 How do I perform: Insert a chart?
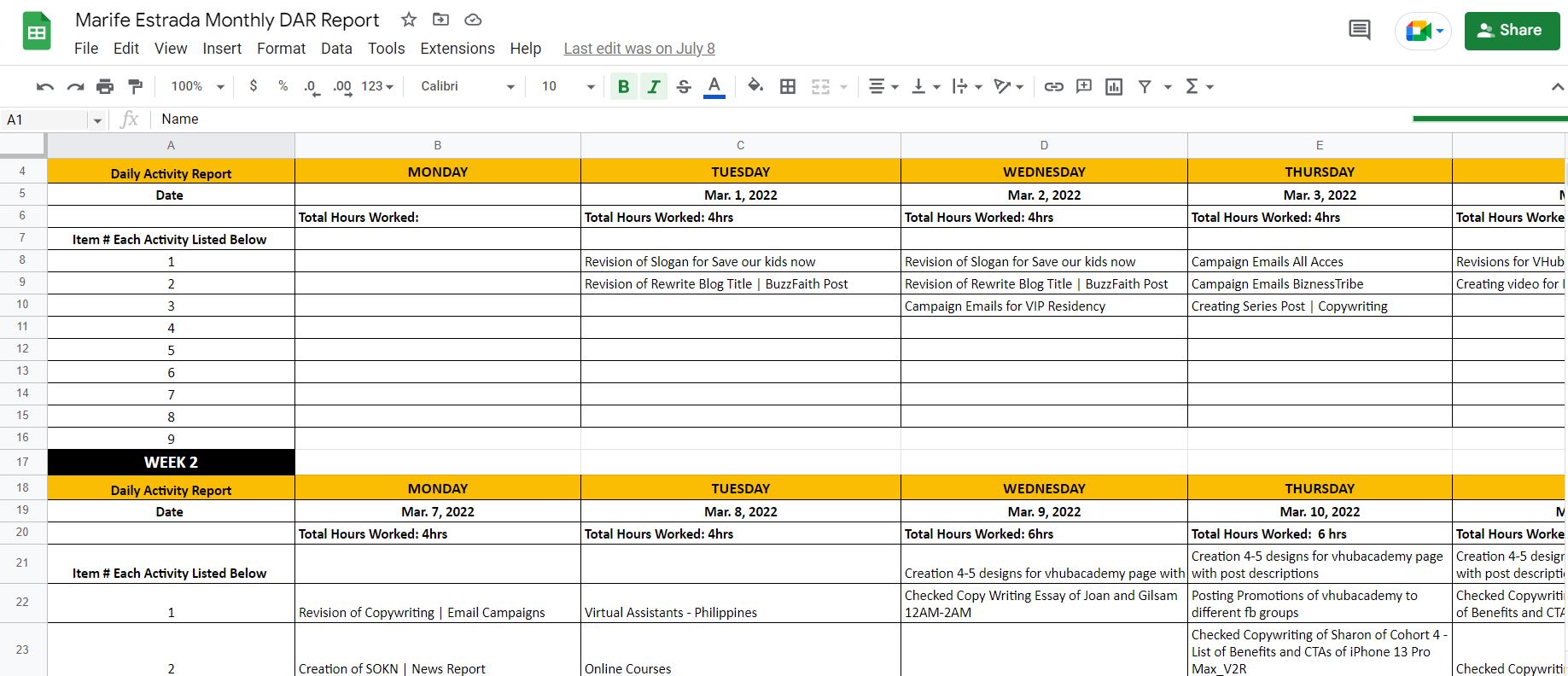click(1114, 86)
